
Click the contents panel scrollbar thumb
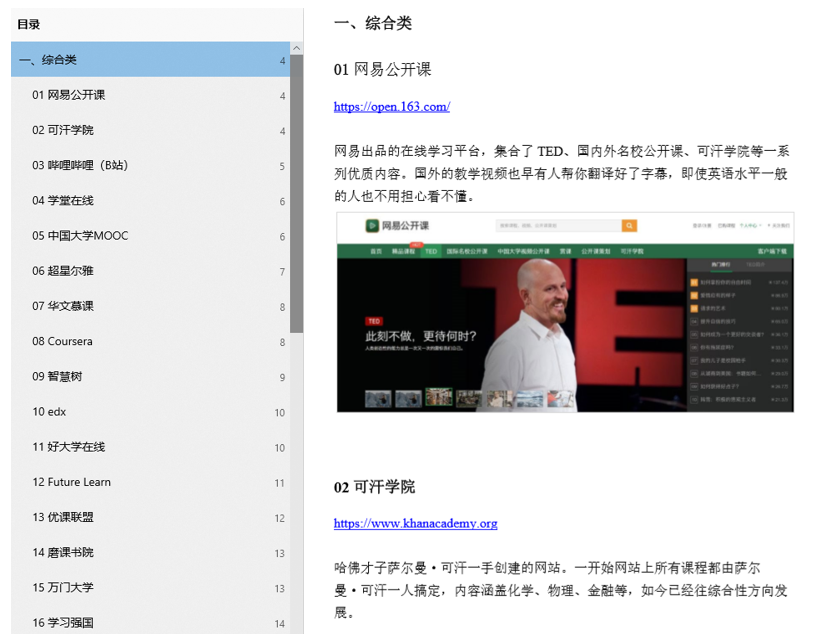pyautogui.click(x=296, y=194)
